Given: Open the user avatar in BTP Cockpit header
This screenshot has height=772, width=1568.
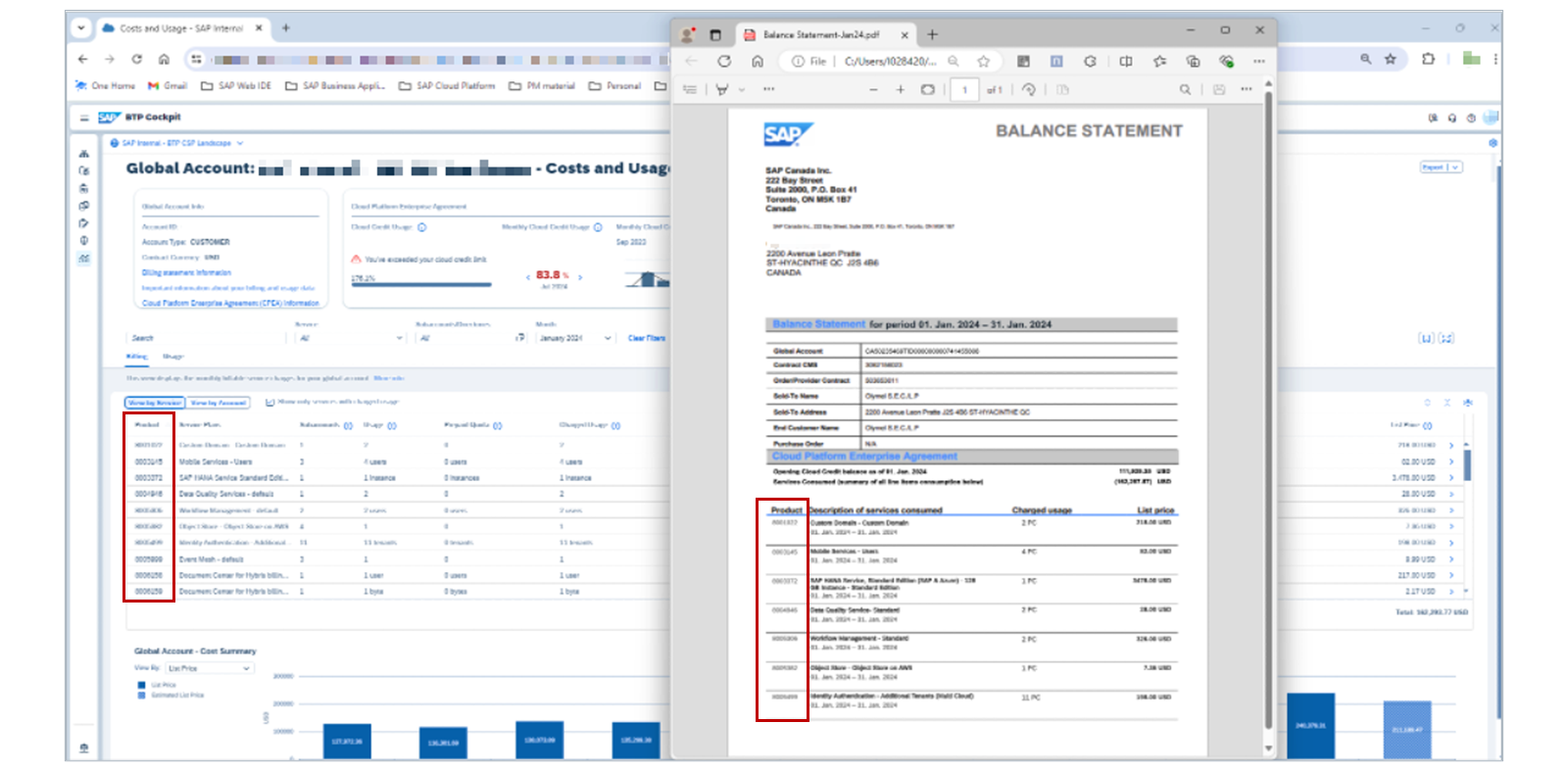Looking at the screenshot, I should 1491,118.
